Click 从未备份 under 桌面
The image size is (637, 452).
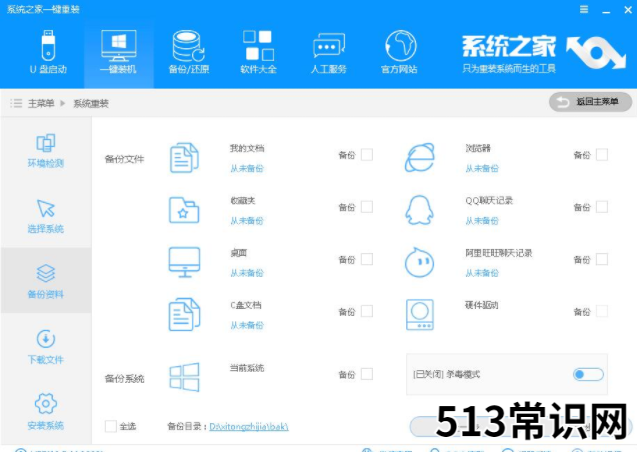click(x=247, y=273)
